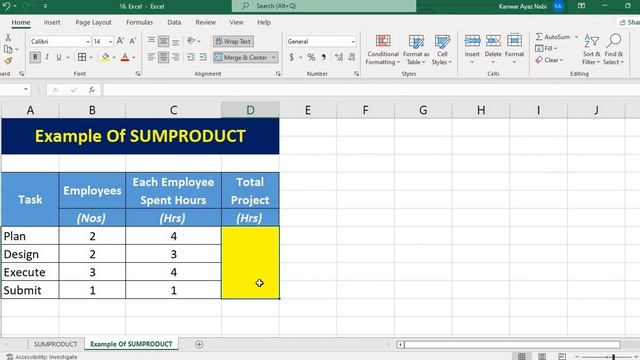Open Sort & Filter
The height and width of the screenshot is (360, 640).
pos(591,49)
